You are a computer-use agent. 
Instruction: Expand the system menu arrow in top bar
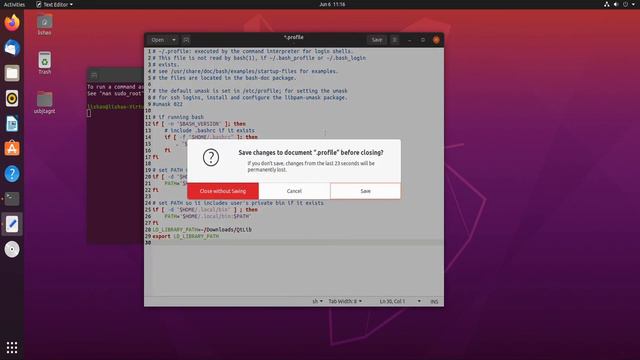tap(633, 4)
